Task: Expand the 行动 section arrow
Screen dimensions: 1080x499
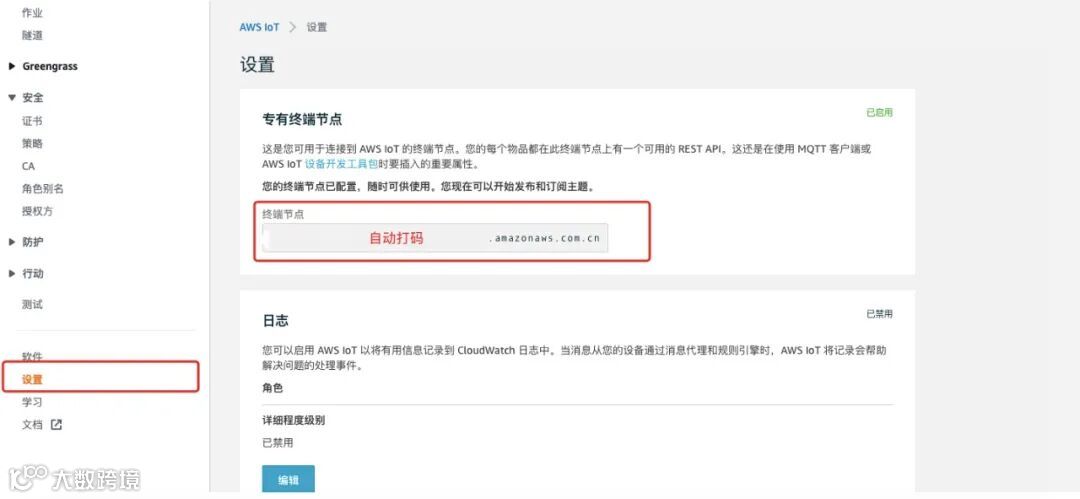Action: pyautogui.click(x=12, y=274)
